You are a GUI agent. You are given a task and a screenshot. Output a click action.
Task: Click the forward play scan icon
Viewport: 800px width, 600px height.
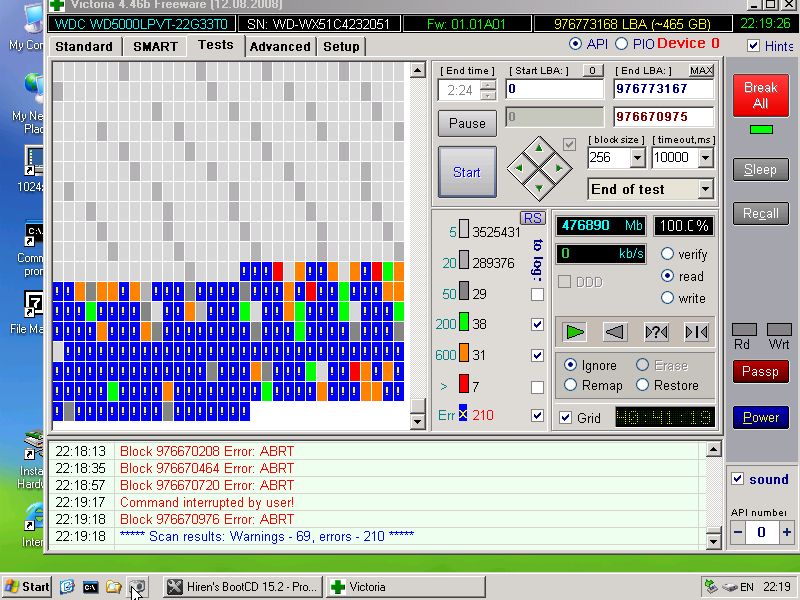pos(574,332)
